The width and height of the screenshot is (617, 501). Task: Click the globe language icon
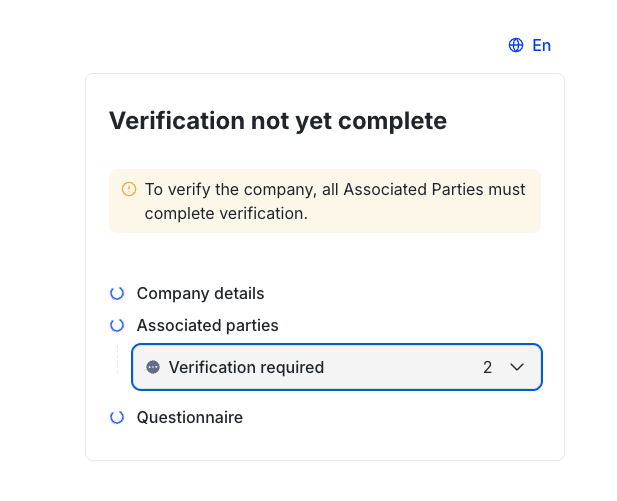click(516, 45)
